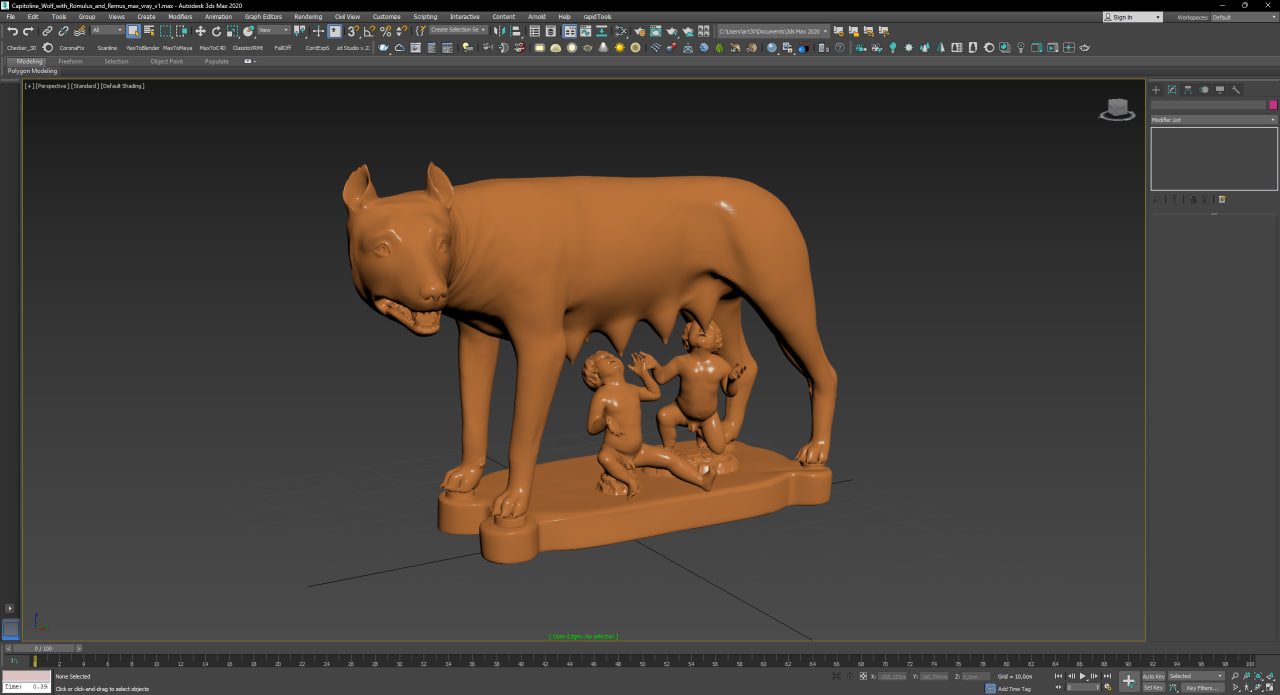
Task: Toggle the Angle Snap button
Action: 369,31
